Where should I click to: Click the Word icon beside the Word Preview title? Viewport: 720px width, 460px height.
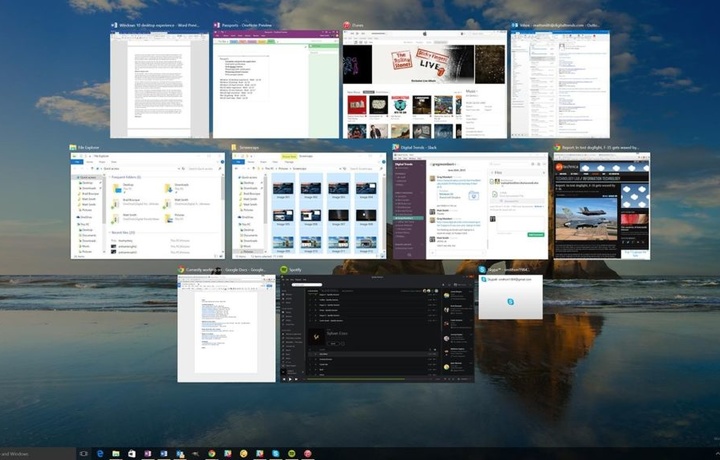point(114,25)
